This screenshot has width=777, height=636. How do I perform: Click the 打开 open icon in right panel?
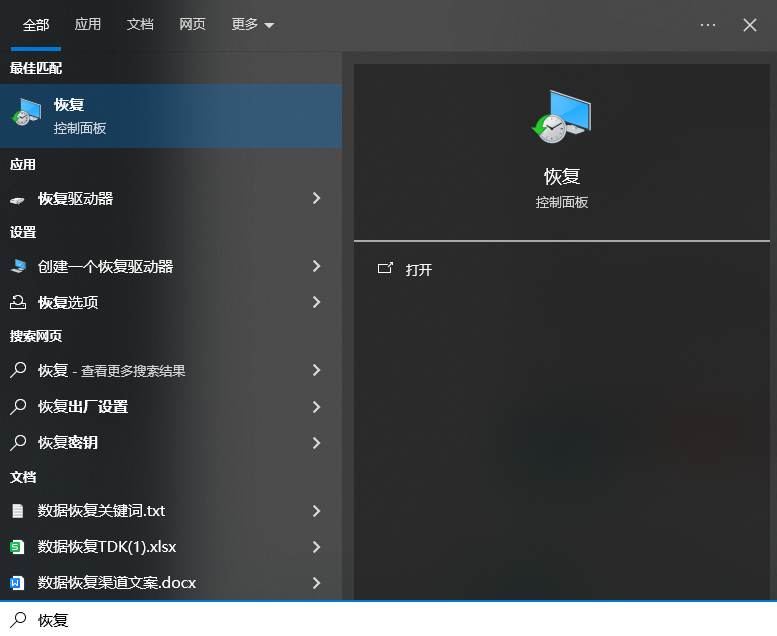coord(385,269)
